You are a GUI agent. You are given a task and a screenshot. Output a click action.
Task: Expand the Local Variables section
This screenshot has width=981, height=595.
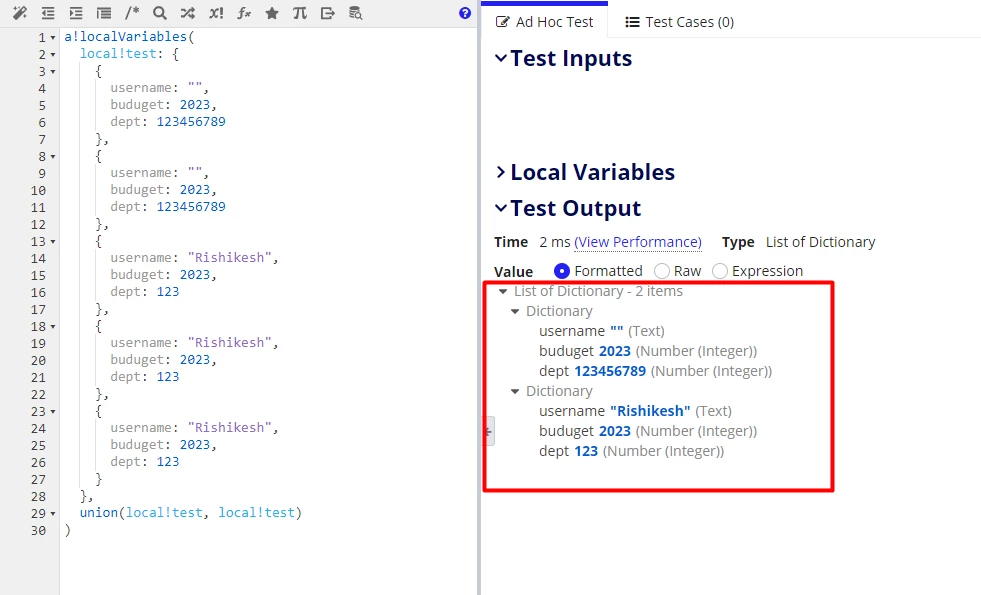(501, 172)
